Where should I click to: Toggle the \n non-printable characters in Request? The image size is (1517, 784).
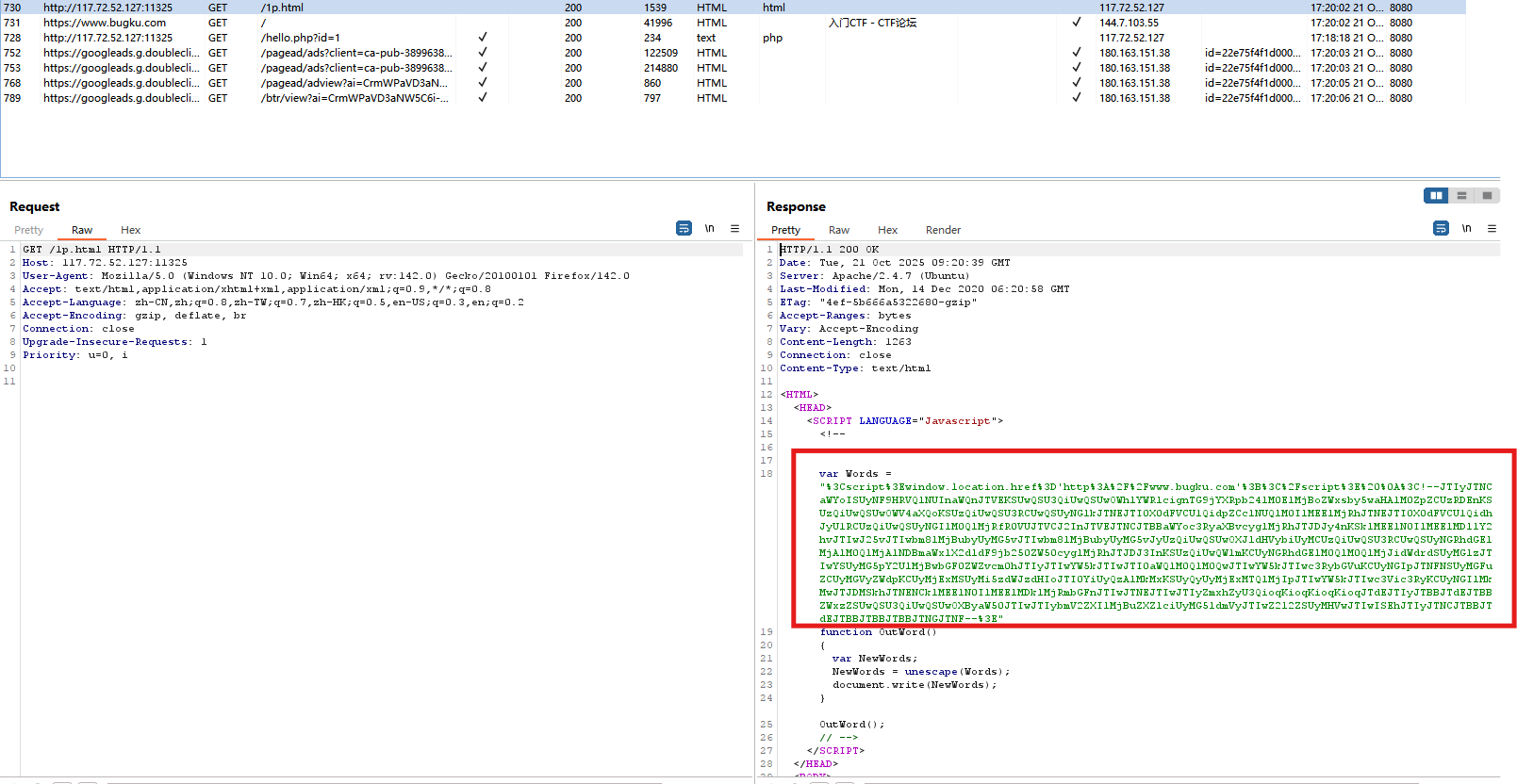(709, 228)
